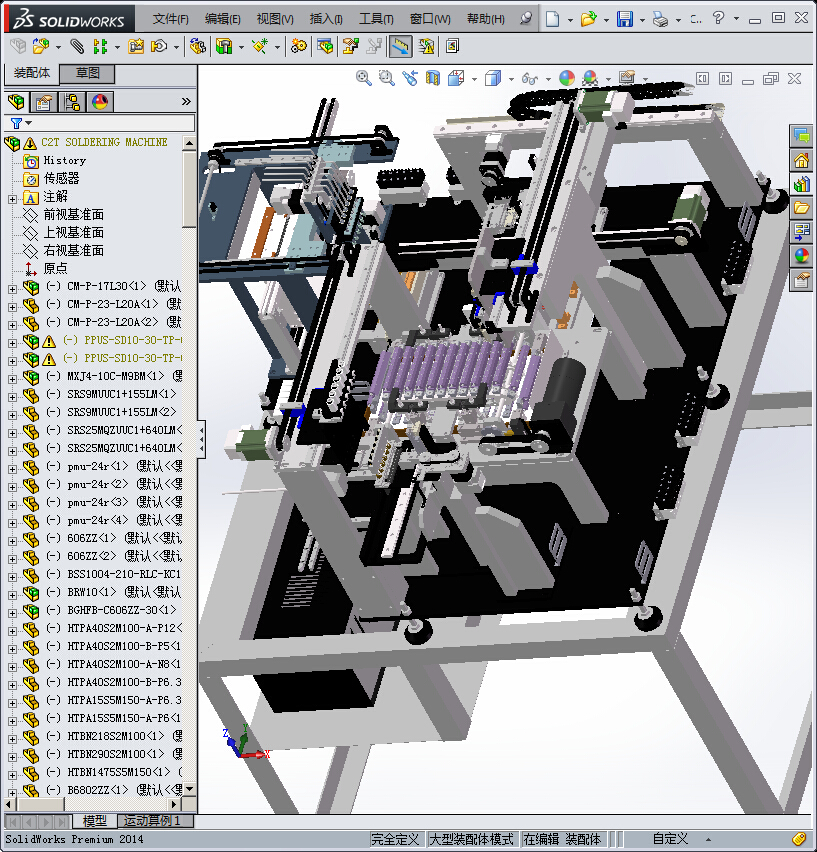This screenshot has width=817, height=852.
Task: Click the Zoom to Area icon
Action: click(x=386, y=78)
